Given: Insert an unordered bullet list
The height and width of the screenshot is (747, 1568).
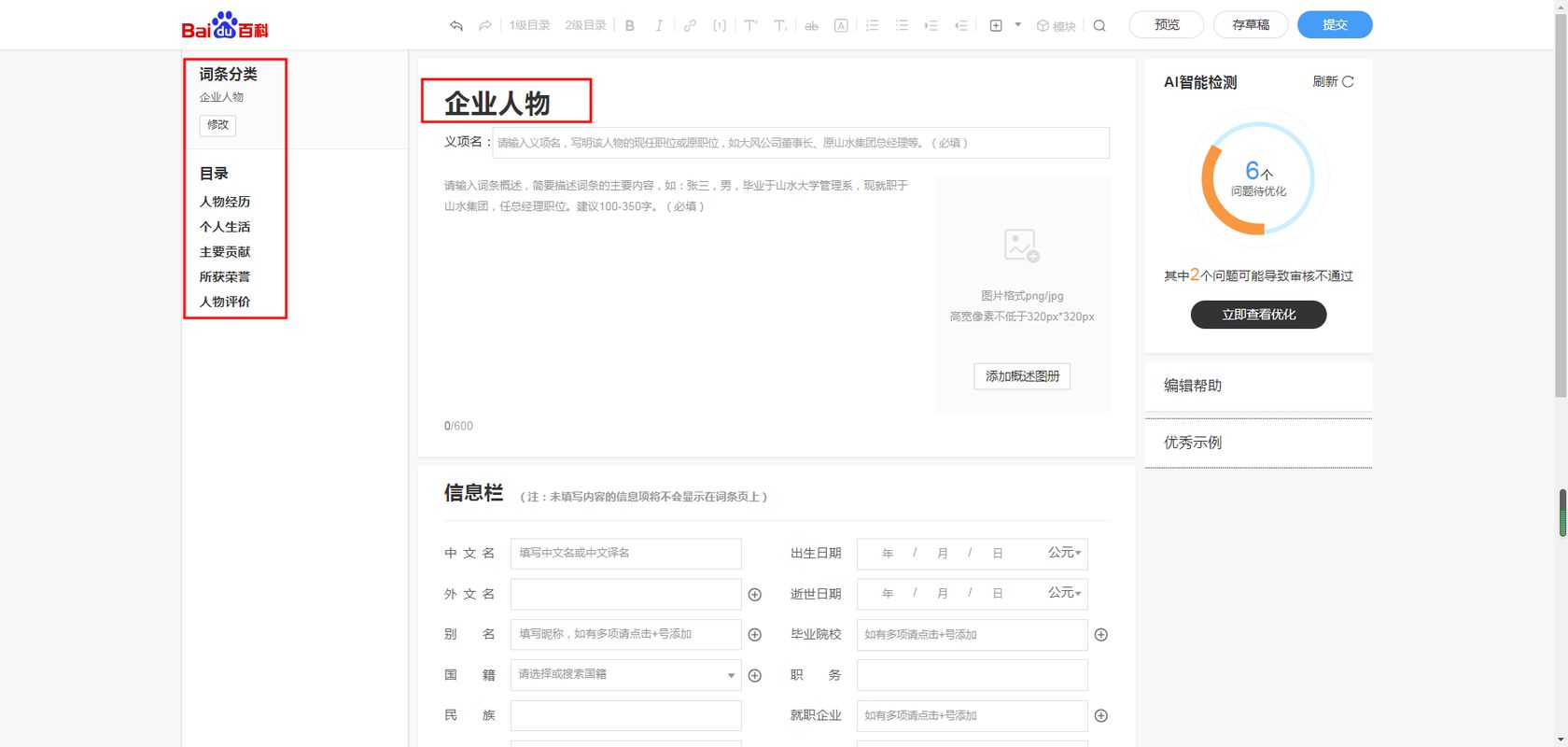Looking at the screenshot, I should tap(902, 26).
